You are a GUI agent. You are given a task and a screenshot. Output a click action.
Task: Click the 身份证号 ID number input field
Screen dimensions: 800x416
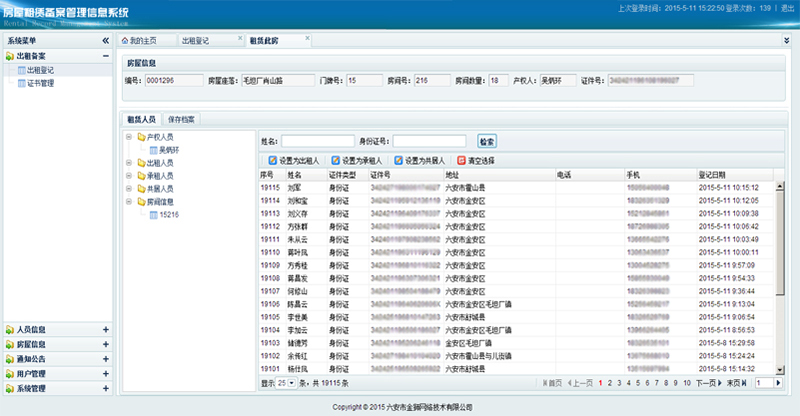[x=429, y=141]
